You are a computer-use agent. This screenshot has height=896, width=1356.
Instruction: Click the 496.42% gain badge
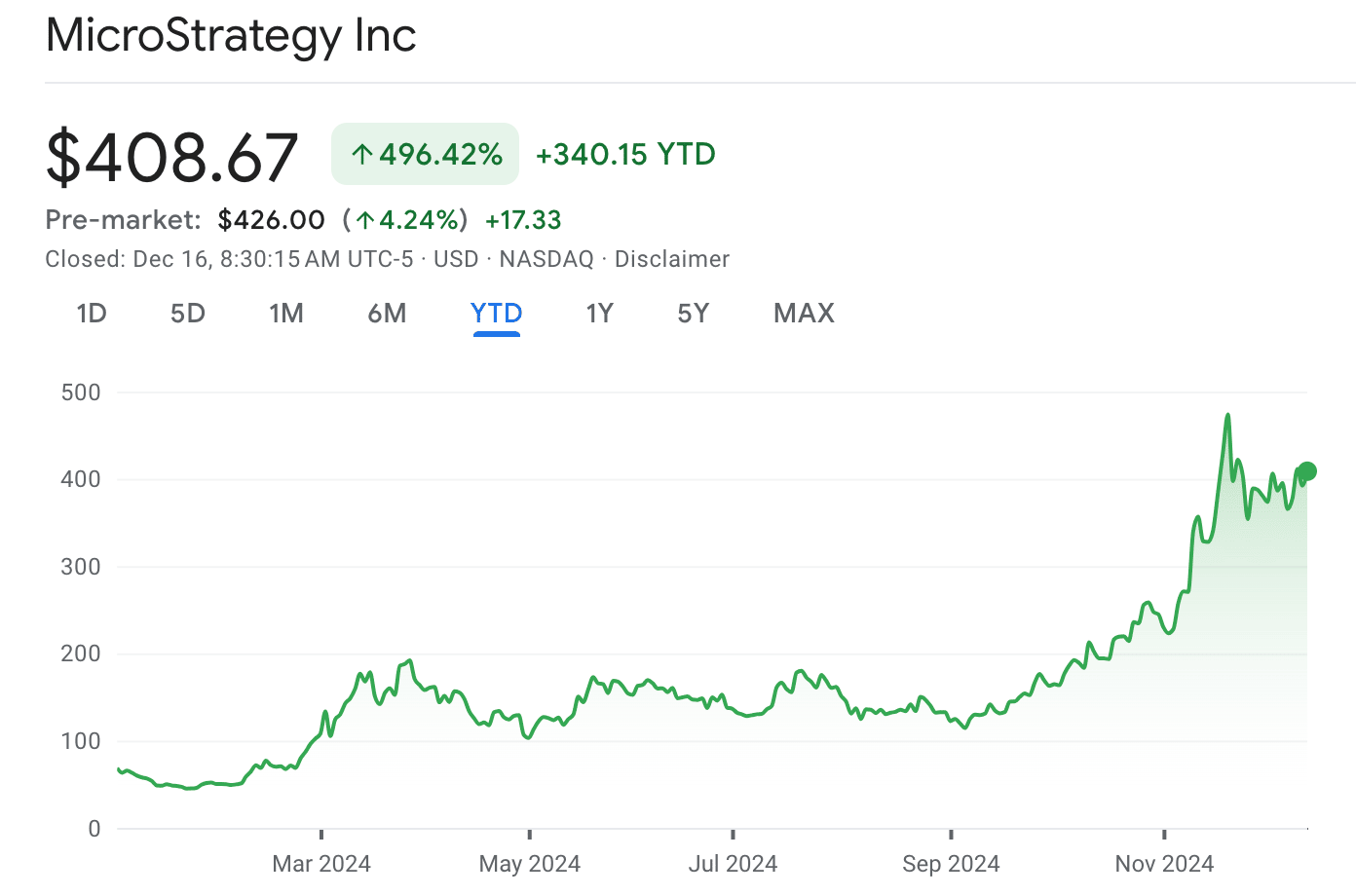point(426,154)
